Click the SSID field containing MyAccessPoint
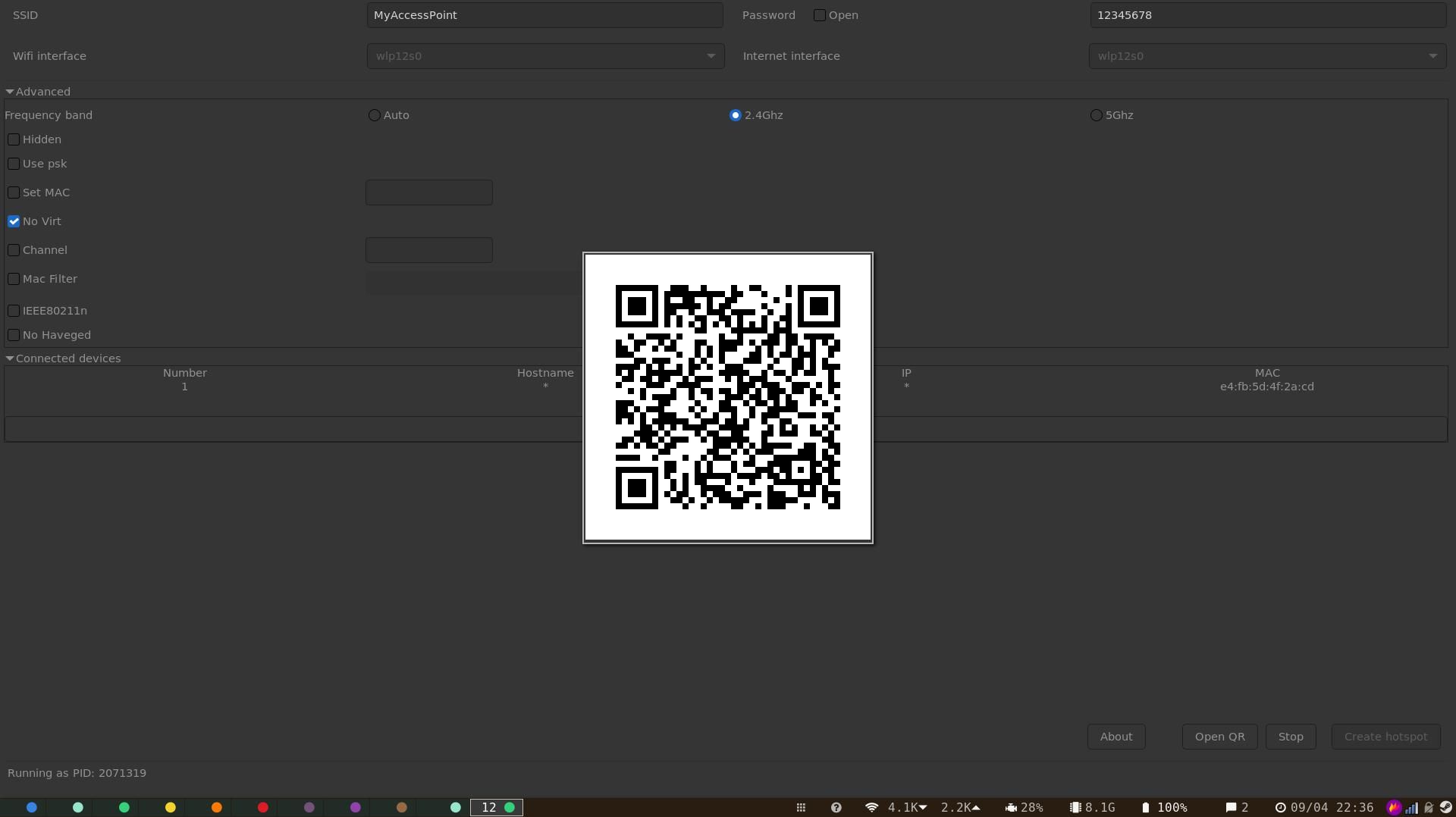This screenshot has width=1456, height=817. click(x=544, y=14)
